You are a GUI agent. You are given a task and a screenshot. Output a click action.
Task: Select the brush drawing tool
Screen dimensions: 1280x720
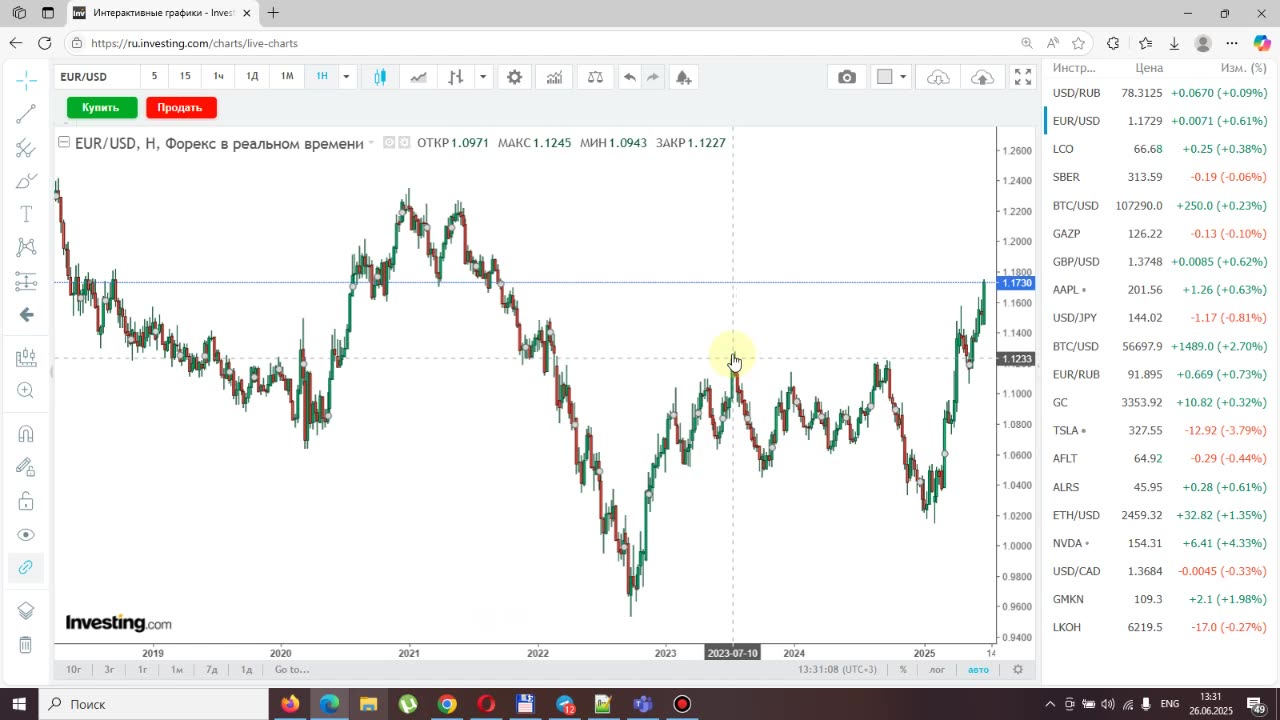[x=26, y=182]
